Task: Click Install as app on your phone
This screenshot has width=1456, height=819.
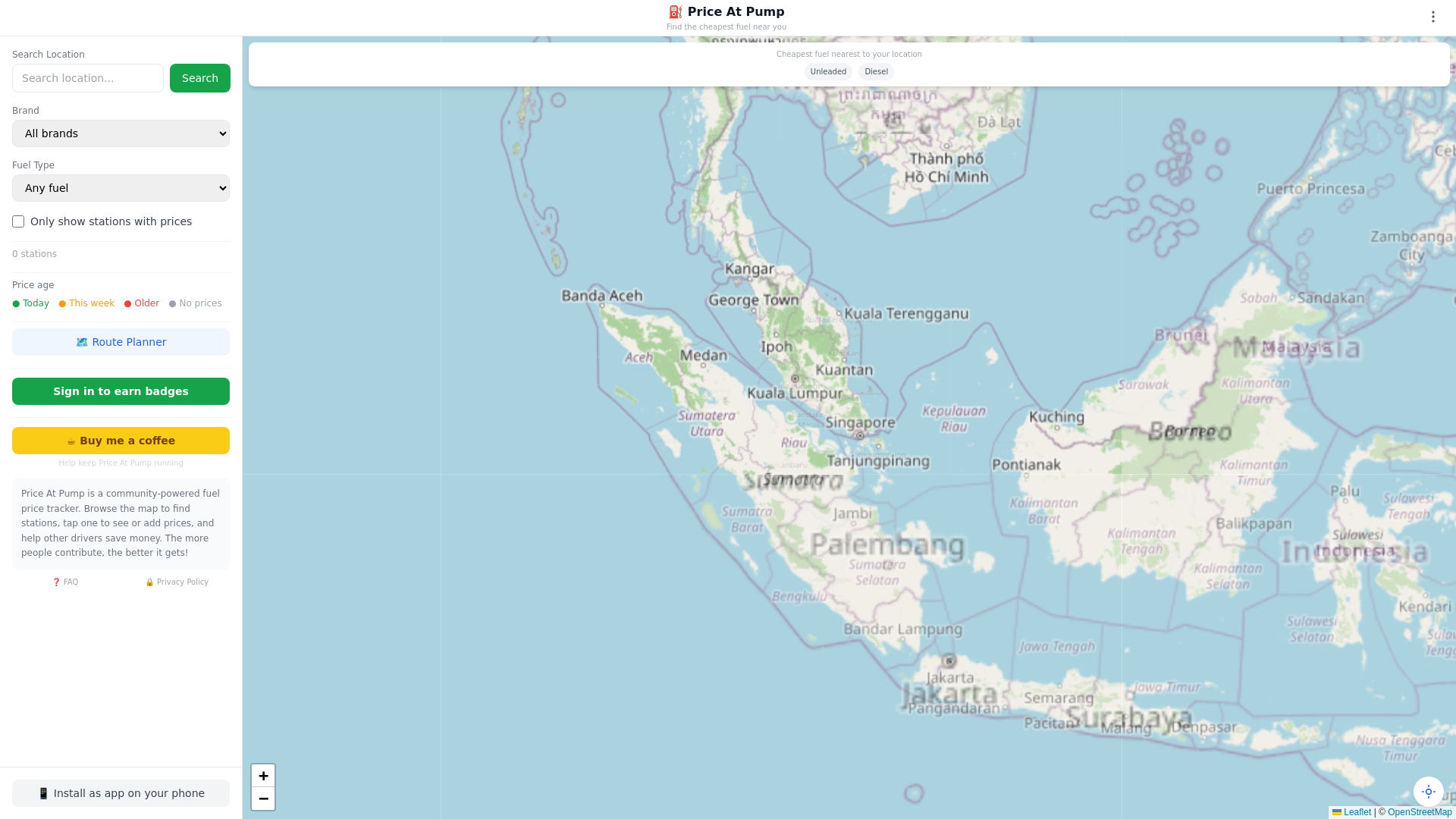Action: click(121, 793)
